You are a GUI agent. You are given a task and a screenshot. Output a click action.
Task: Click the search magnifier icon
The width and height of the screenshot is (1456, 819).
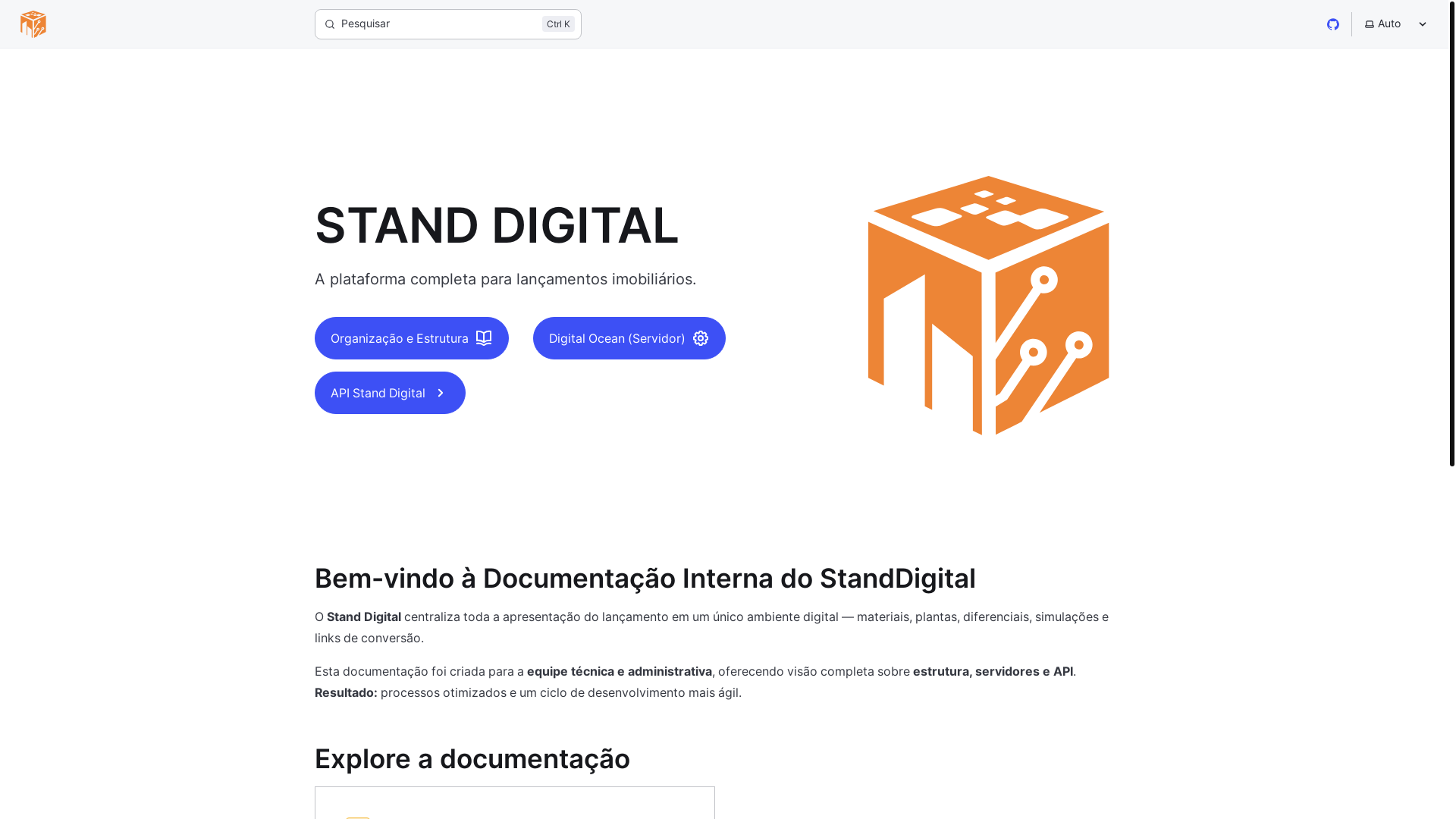coord(329,24)
